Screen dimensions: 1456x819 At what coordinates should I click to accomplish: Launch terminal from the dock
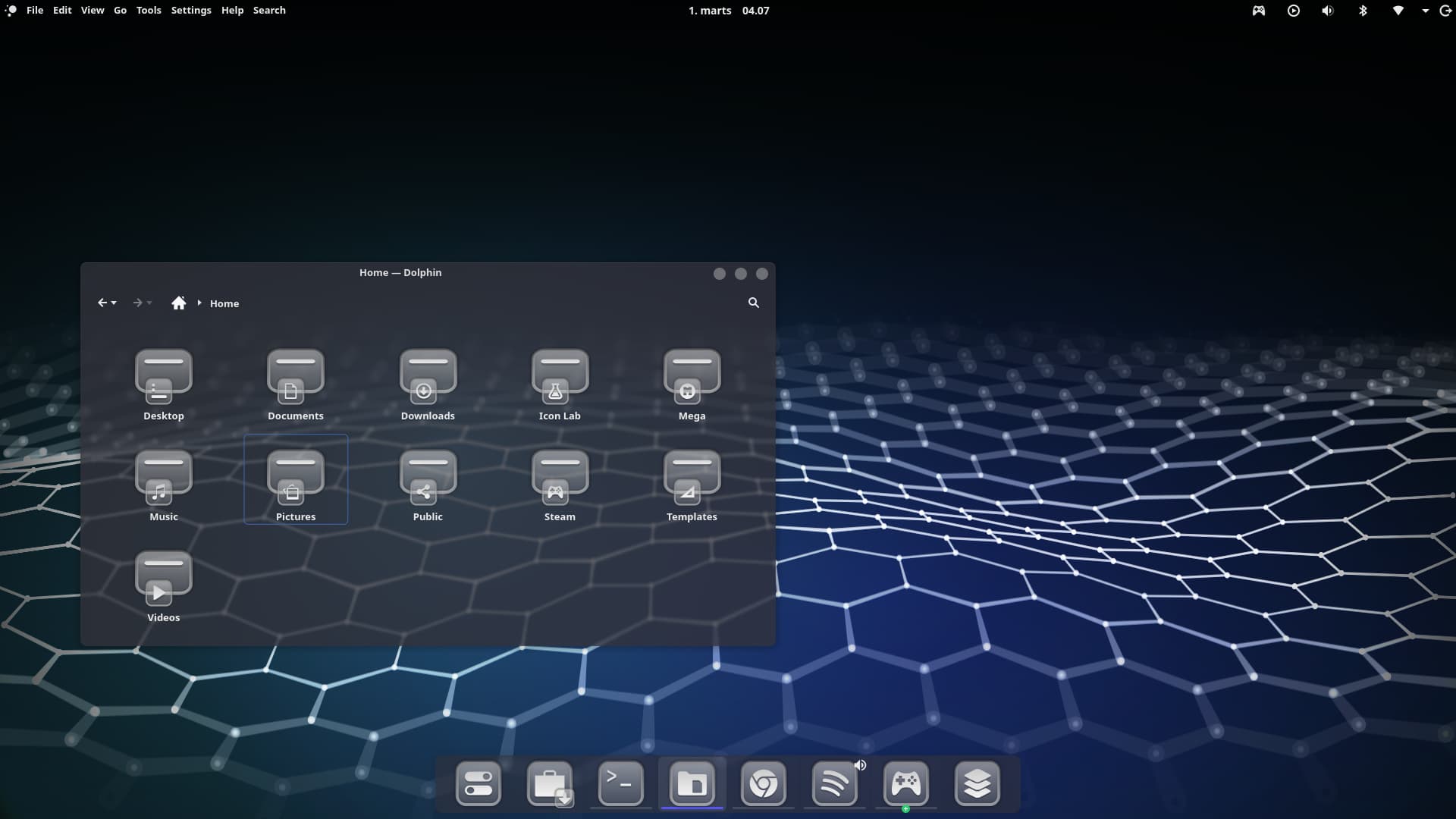point(620,783)
